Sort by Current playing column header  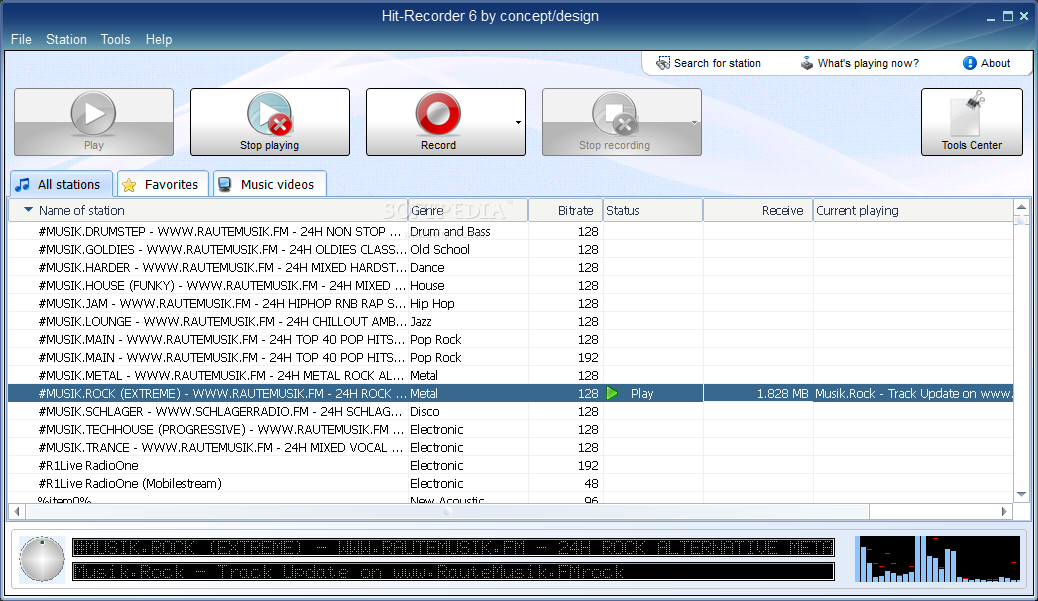913,210
